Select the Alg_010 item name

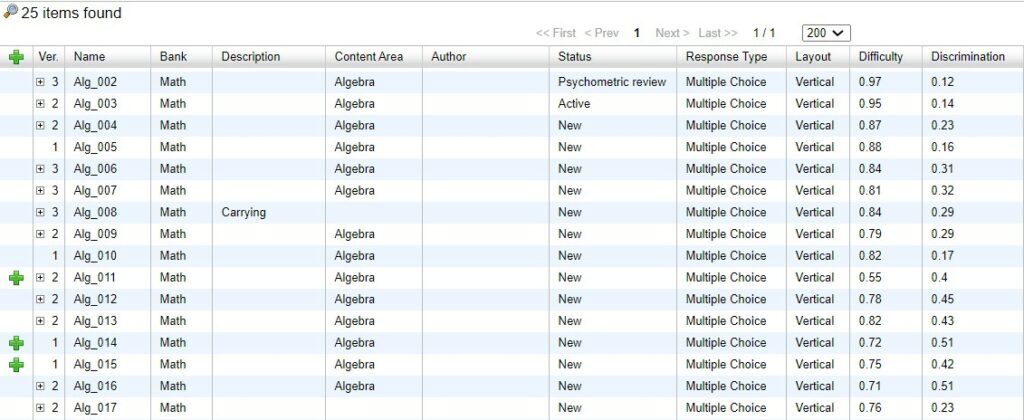click(95, 255)
